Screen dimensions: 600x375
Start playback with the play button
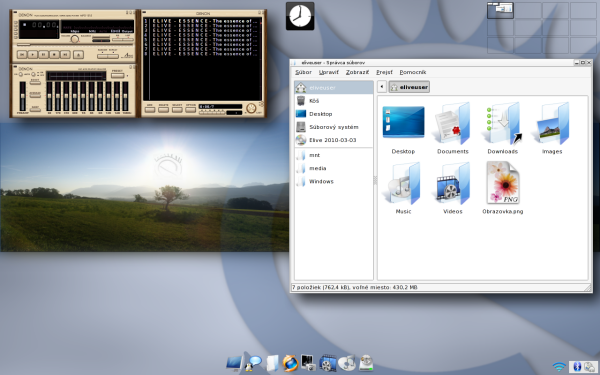tap(33, 54)
